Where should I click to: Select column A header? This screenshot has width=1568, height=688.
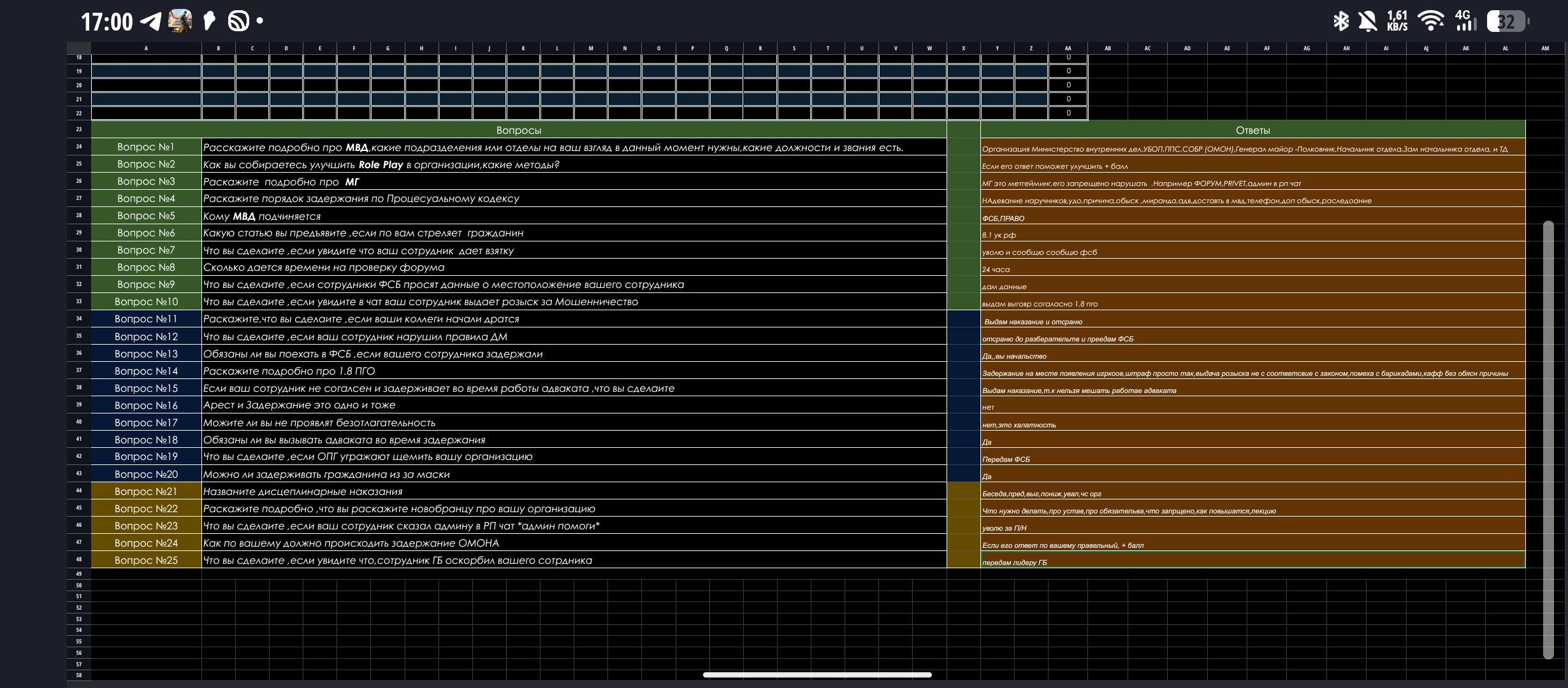pyautogui.click(x=146, y=48)
